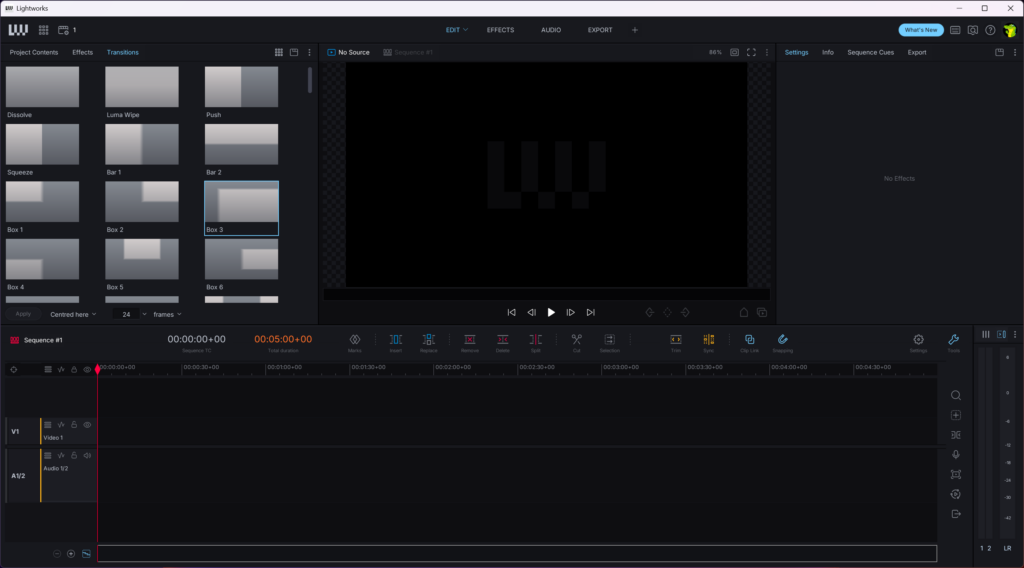Click the timeline magnifier search icon
The image size is (1024, 568).
point(955,396)
